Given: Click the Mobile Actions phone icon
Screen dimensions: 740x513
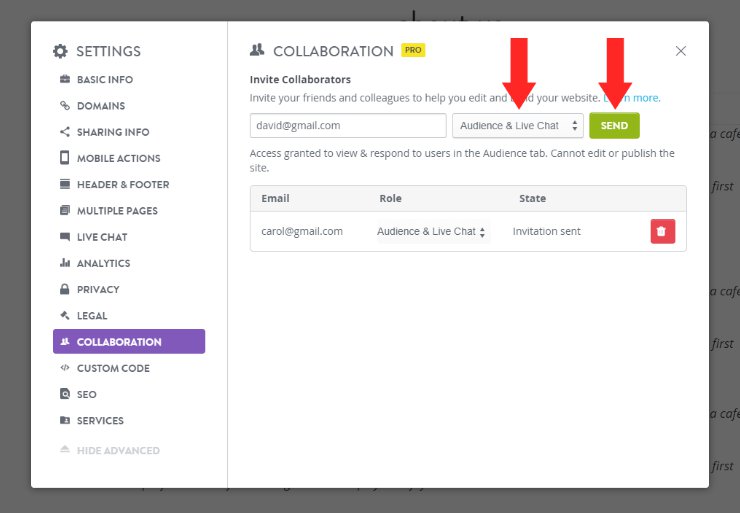Looking at the screenshot, I should (x=65, y=158).
